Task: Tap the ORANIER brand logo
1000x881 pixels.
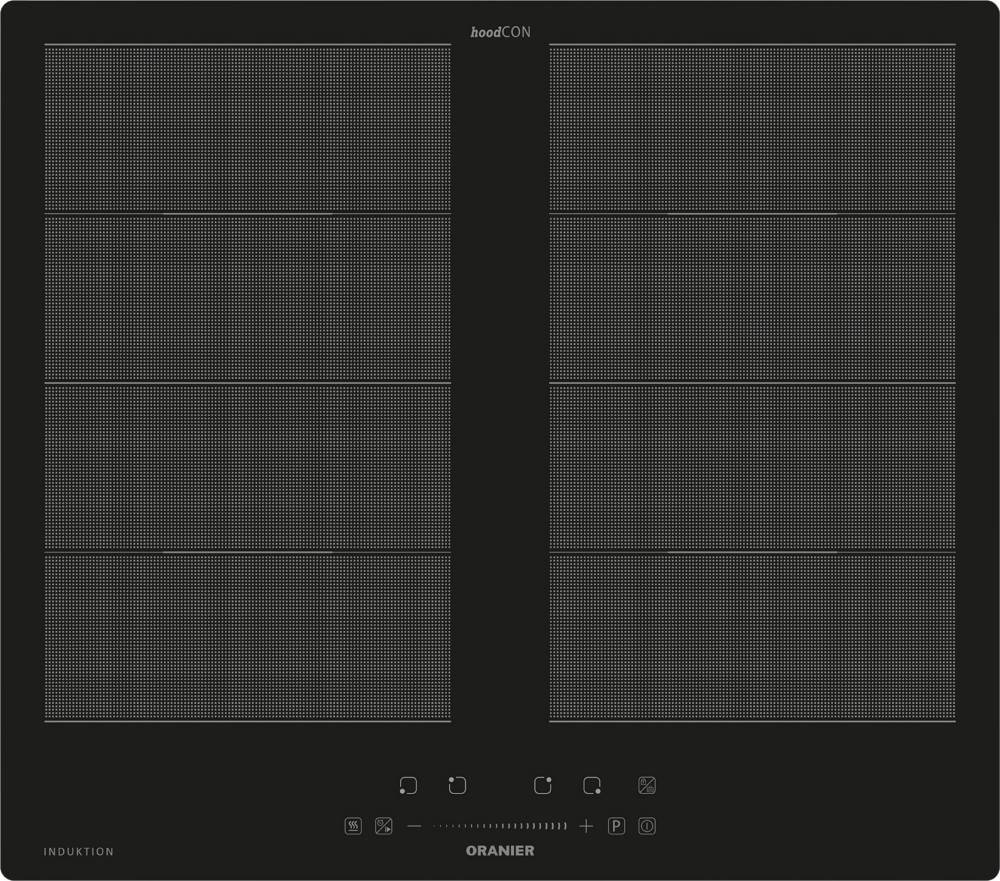Action: pyautogui.click(x=501, y=851)
